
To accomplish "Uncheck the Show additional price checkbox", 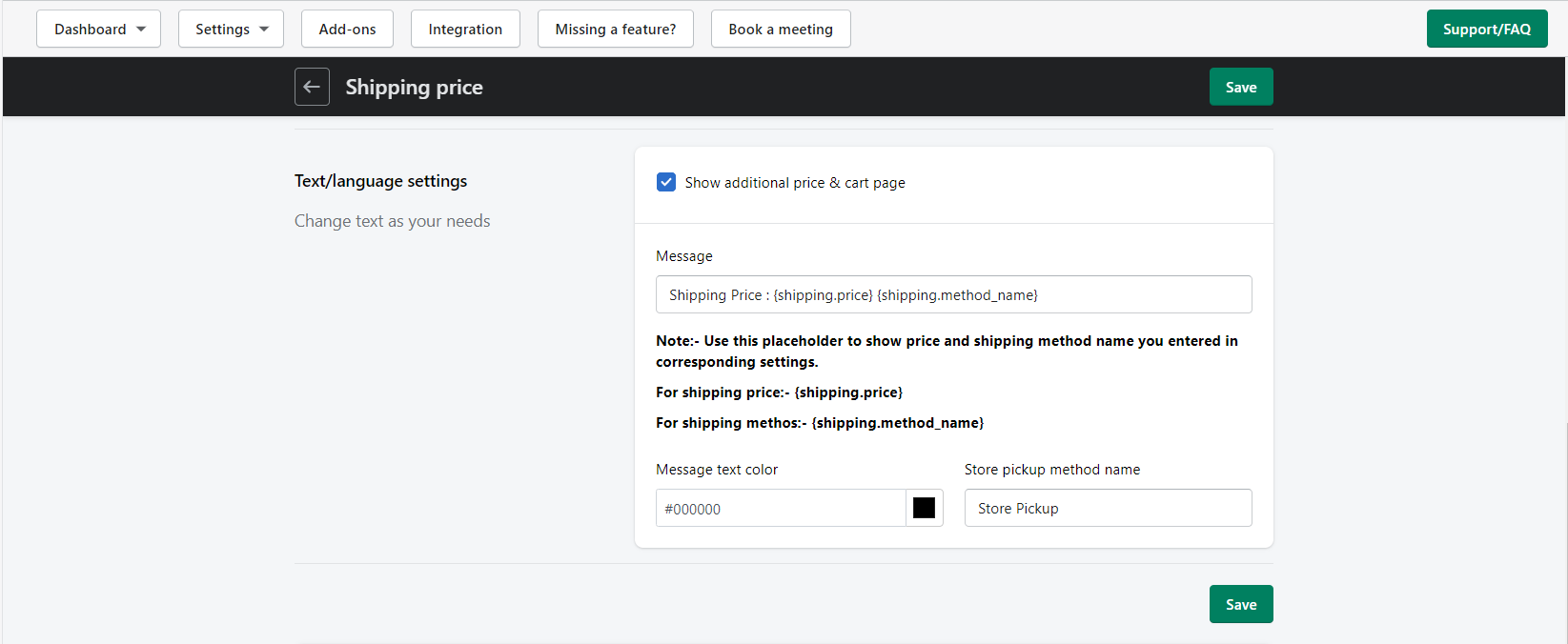I will click(x=666, y=182).
